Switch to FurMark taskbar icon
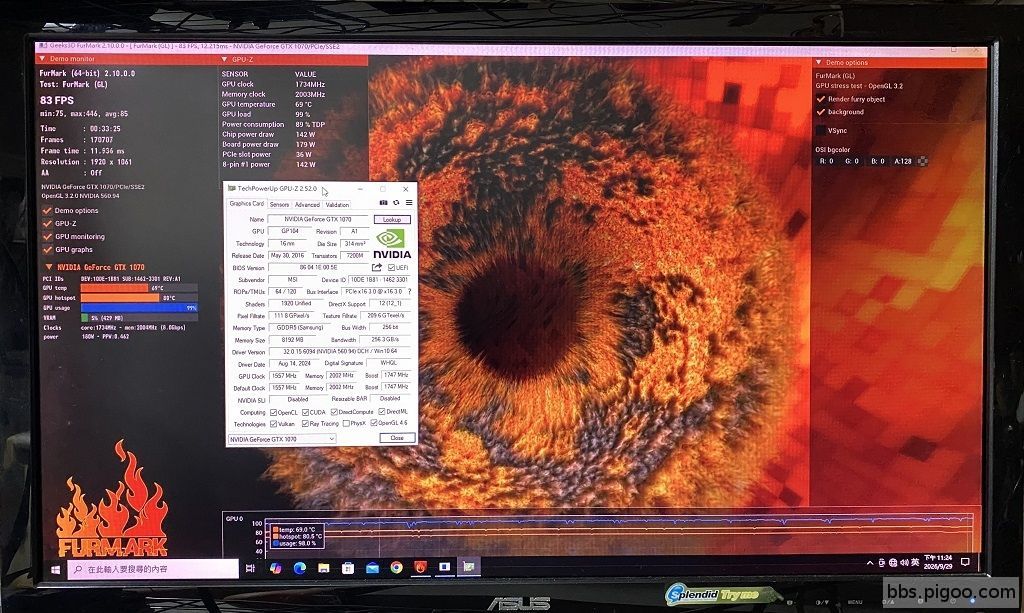Viewport: 1024px width, 613px height. tap(421, 568)
